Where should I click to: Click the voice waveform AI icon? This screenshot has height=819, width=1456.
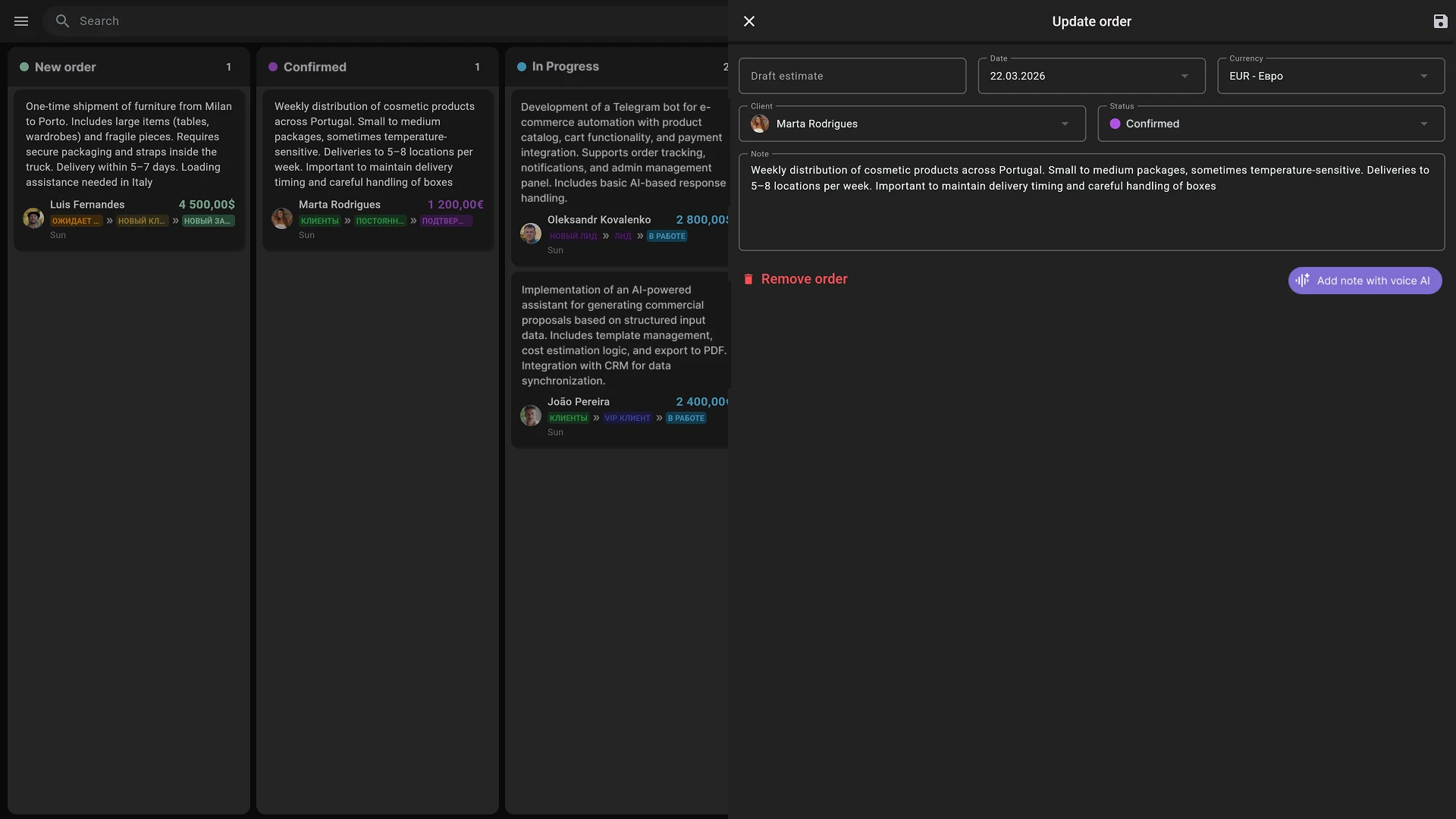click(1303, 281)
